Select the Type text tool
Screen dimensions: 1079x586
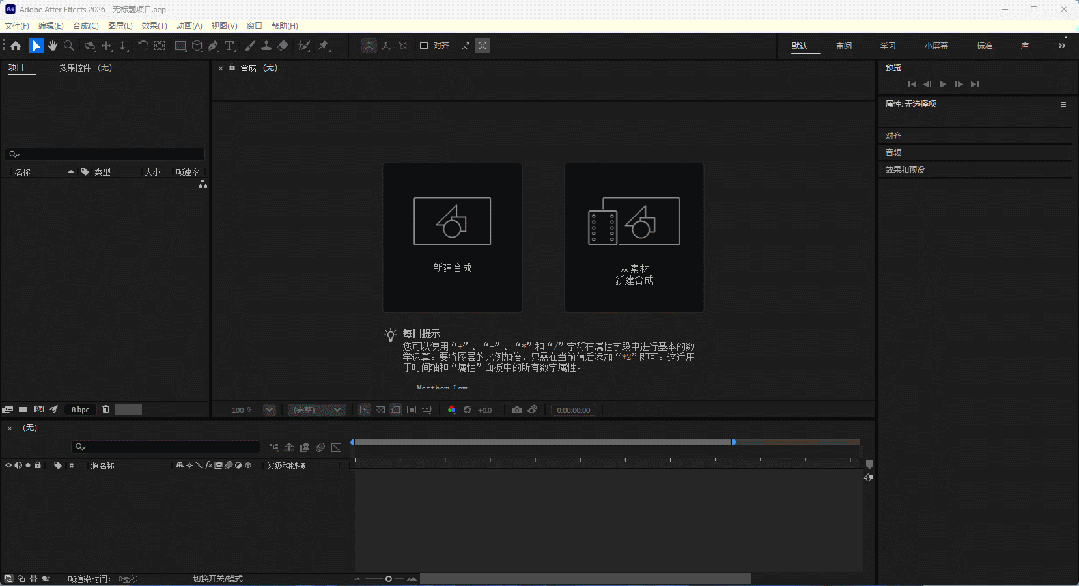[x=230, y=46]
